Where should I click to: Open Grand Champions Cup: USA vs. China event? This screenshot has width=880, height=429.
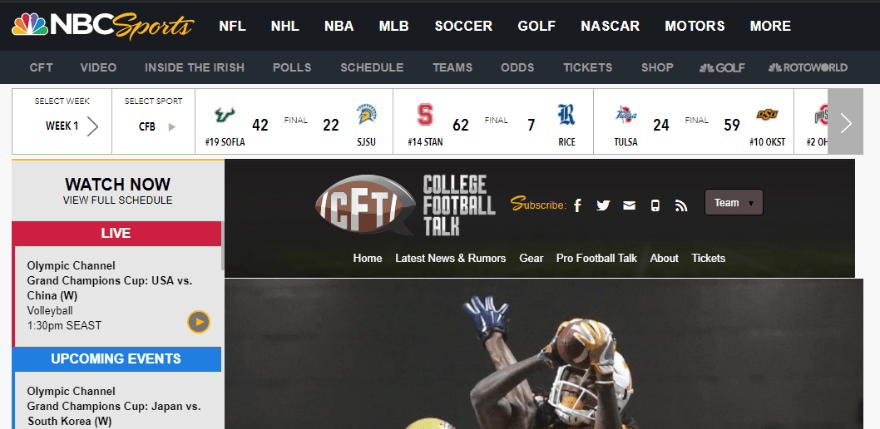click(x=109, y=288)
